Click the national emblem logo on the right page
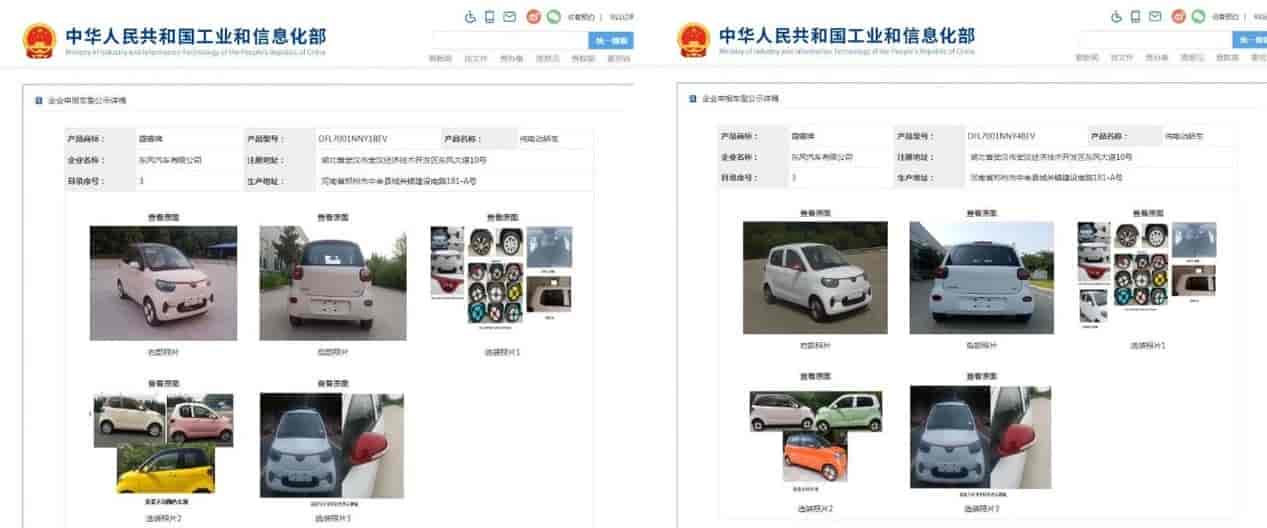The image size is (1267, 528). (693, 40)
